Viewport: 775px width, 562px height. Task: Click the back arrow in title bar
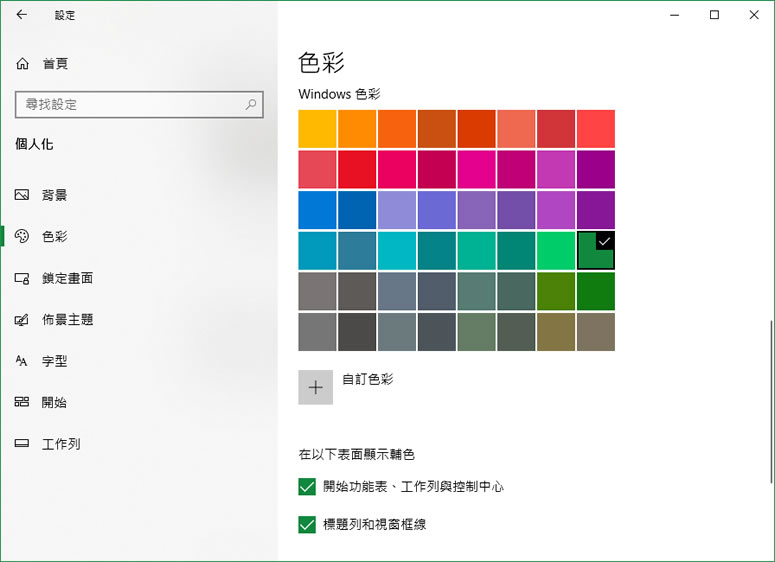pyautogui.click(x=22, y=15)
